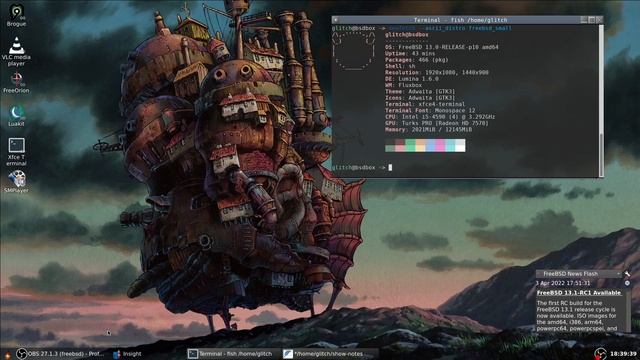The image size is (640, 360).
Task: Click the WM Fluxbox line
Action: (x=403, y=85)
